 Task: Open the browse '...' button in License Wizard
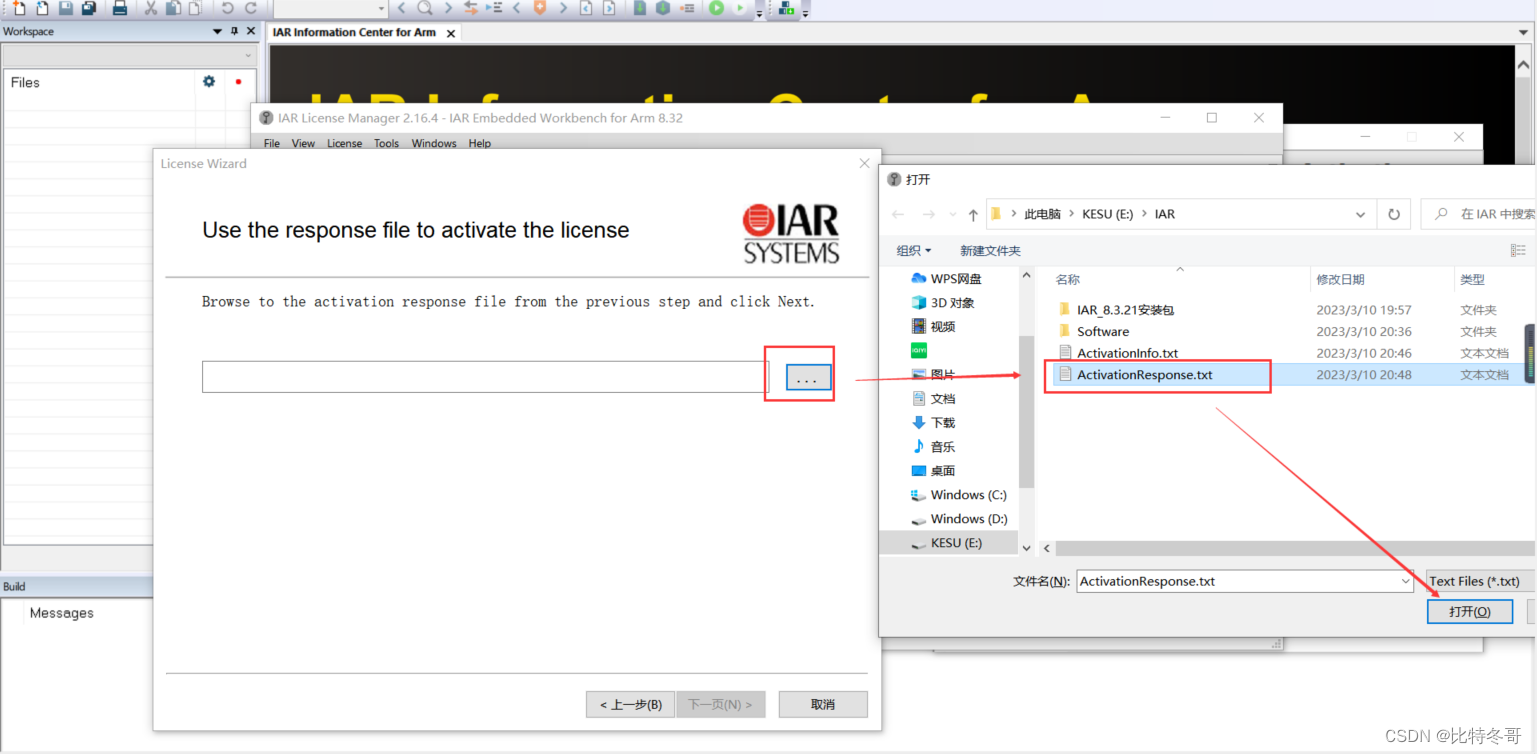(x=808, y=377)
